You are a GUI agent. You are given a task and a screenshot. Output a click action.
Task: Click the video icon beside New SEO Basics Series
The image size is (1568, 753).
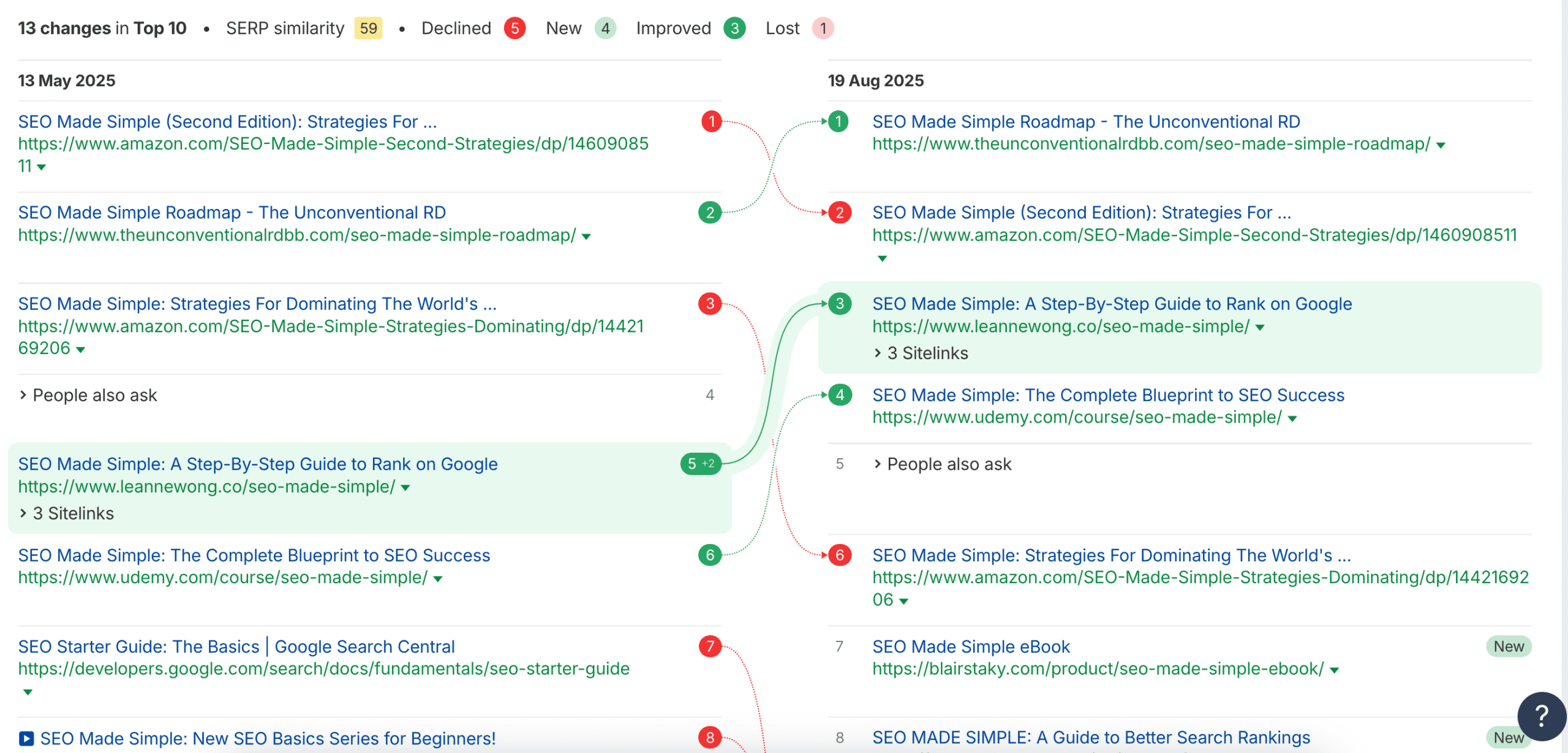point(26,738)
